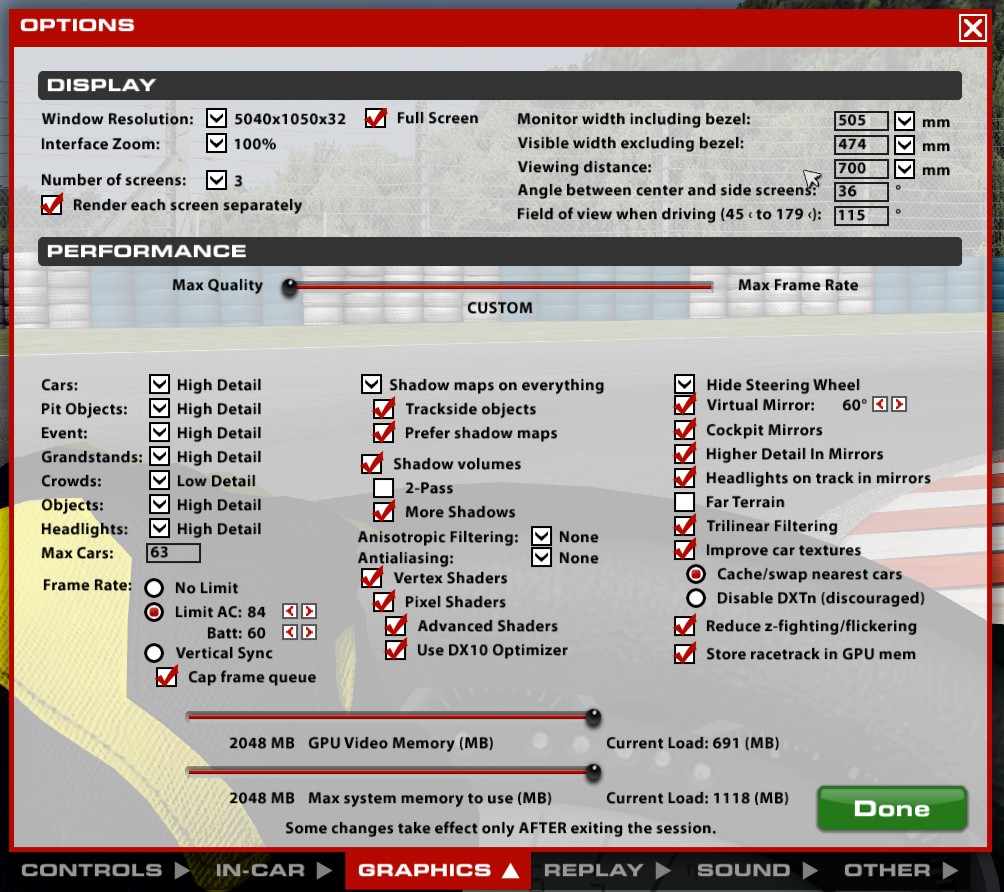The height and width of the screenshot is (892, 1004).
Task: Select Cache/swap nearest cars option
Action: pyautogui.click(x=696, y=574)
